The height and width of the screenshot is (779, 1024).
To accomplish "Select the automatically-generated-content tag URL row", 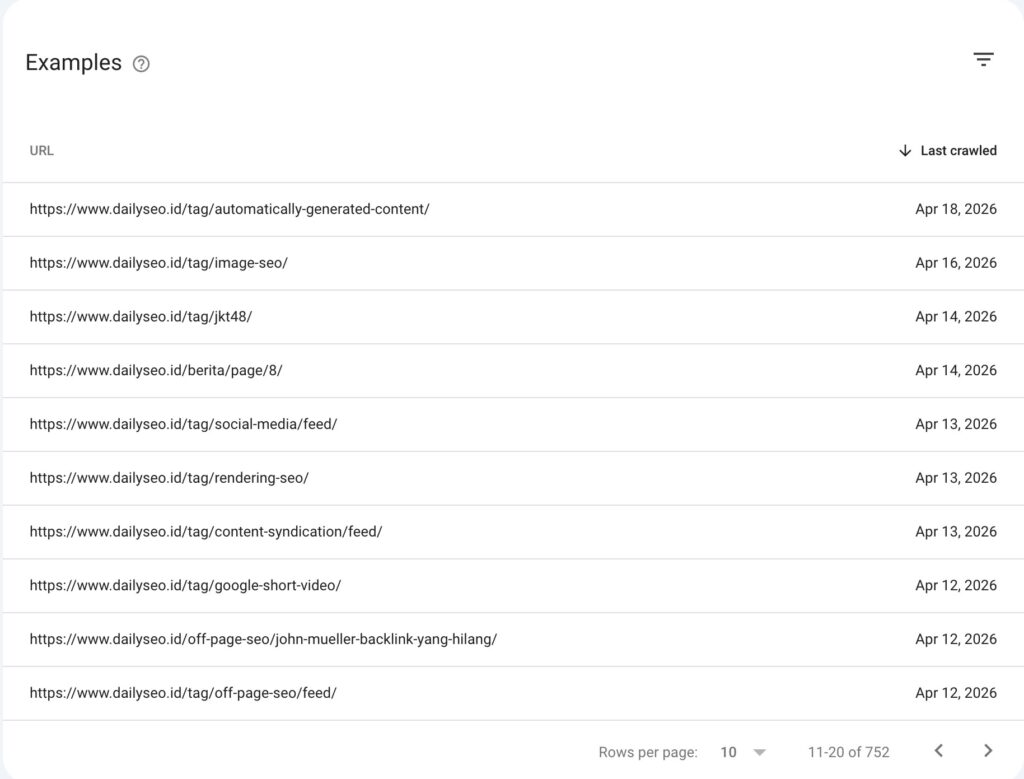I will click(513, 210).
